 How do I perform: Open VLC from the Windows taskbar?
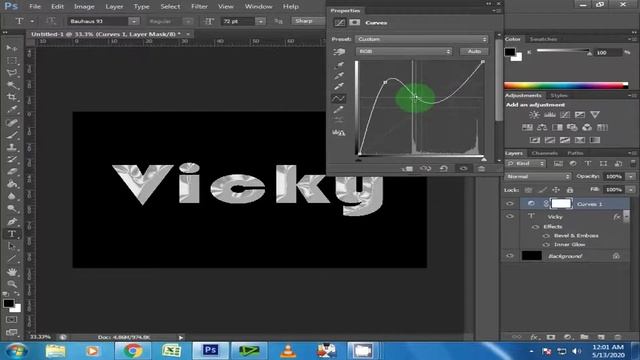288,351
